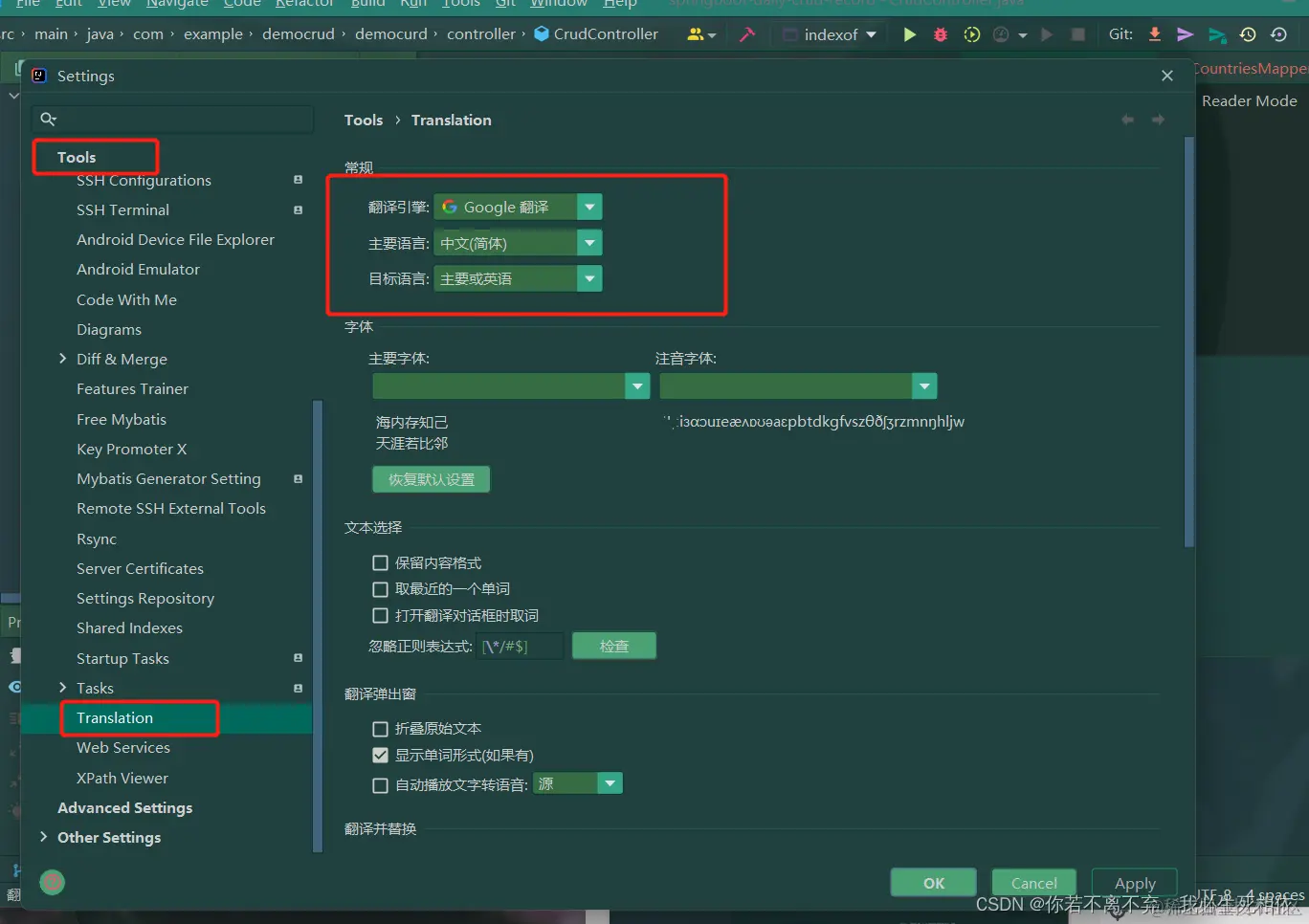
Task: Click the gray stop square icon
Action: (x=1077, y=34)
